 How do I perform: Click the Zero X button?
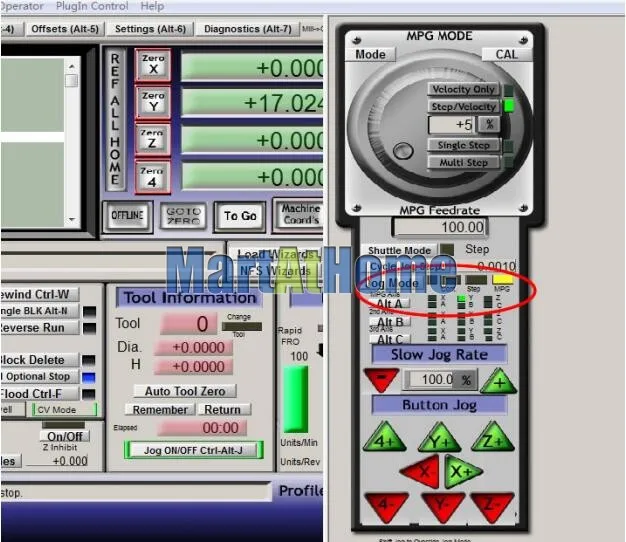tap(153, 65)
